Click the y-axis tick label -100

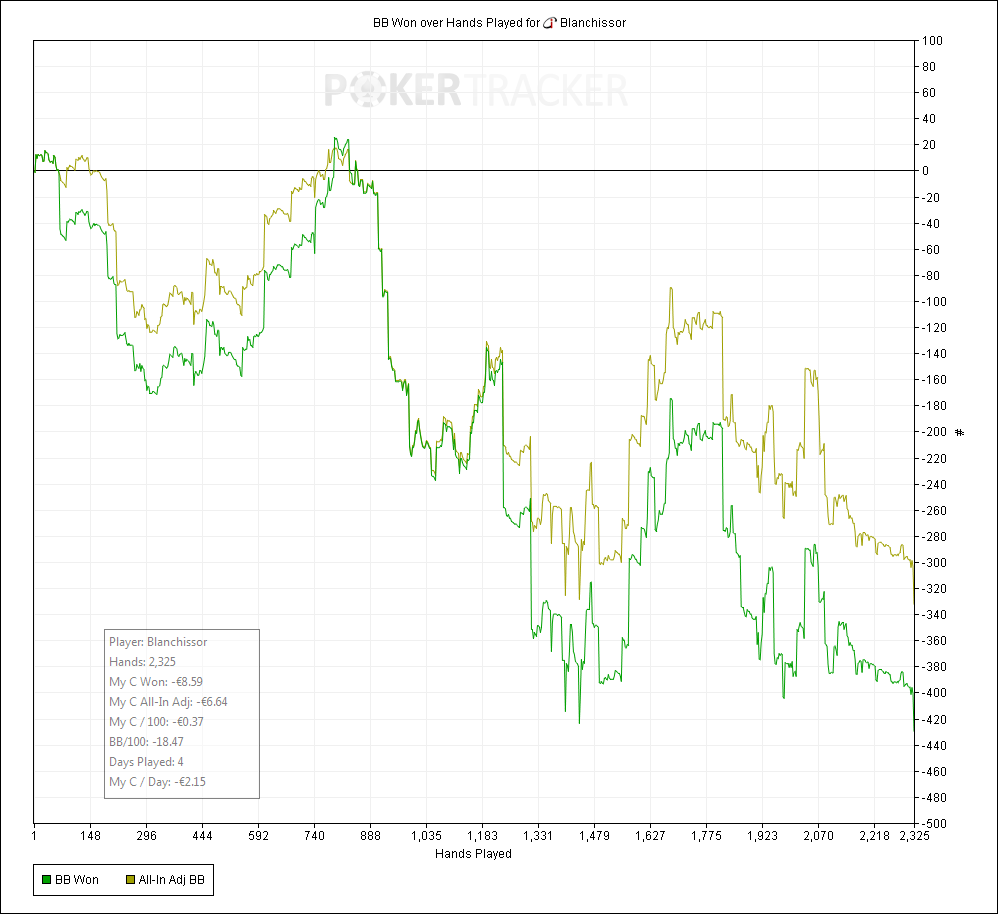(934, 302)
